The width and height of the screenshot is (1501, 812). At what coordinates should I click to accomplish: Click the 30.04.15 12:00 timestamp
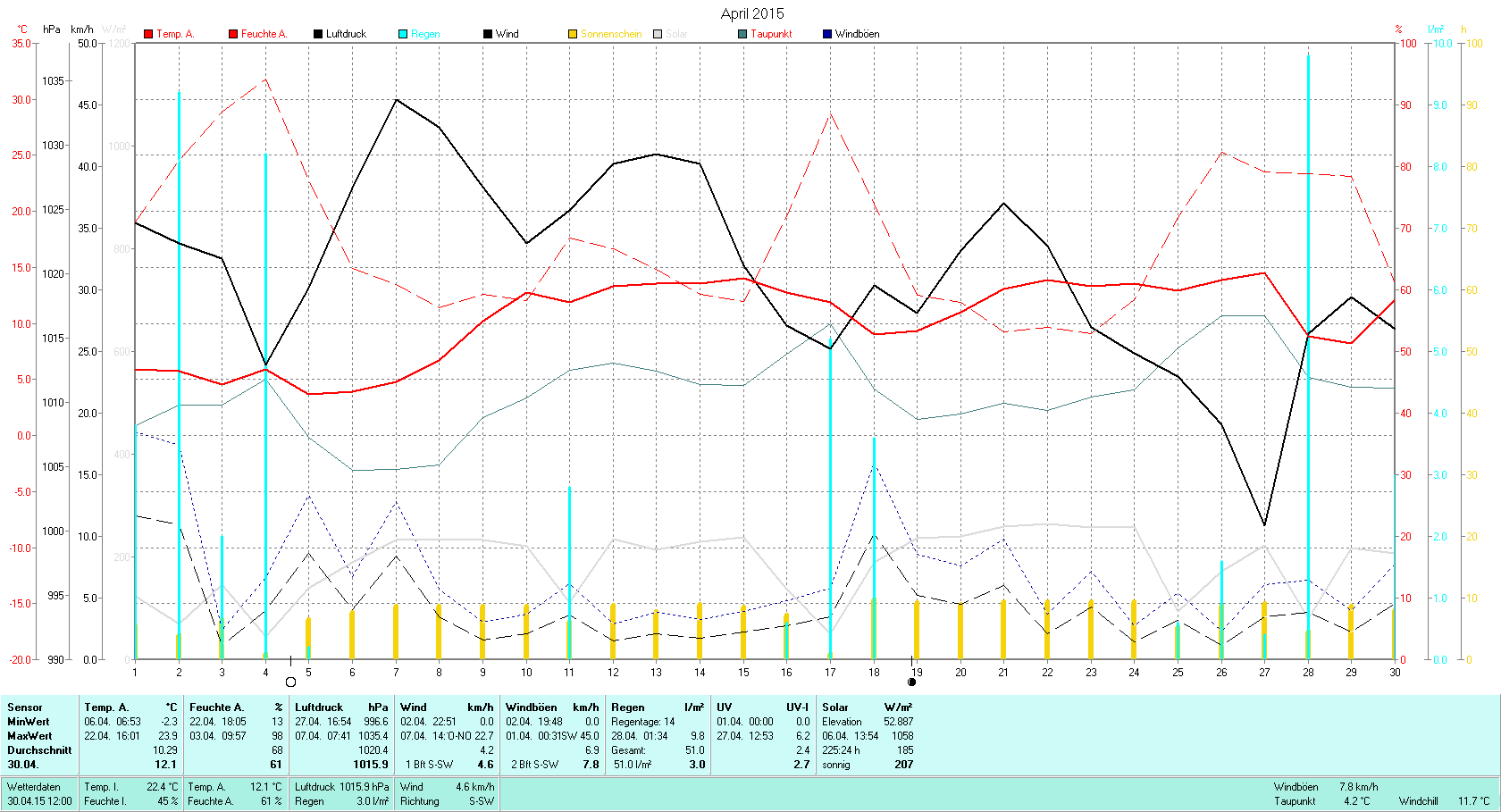40,801
